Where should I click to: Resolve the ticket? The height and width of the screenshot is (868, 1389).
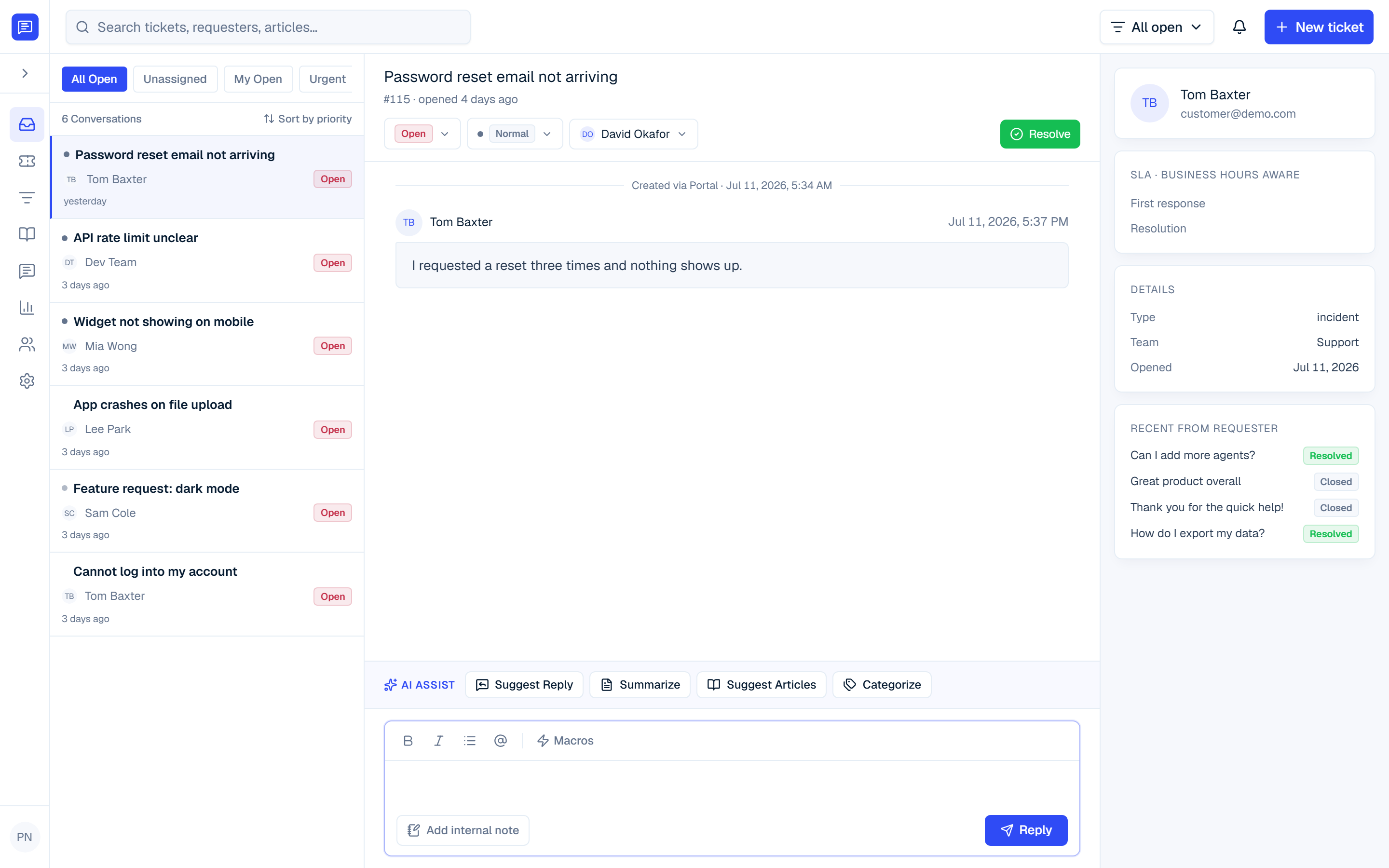1040,134
